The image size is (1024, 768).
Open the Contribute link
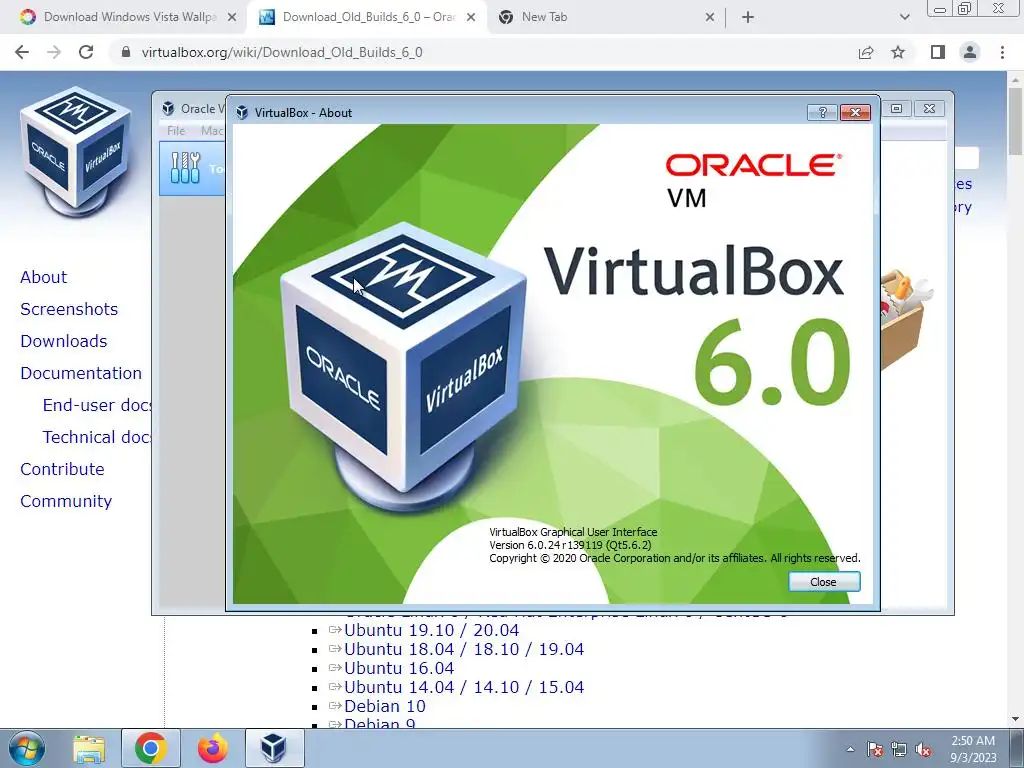(x=62, y=469)
